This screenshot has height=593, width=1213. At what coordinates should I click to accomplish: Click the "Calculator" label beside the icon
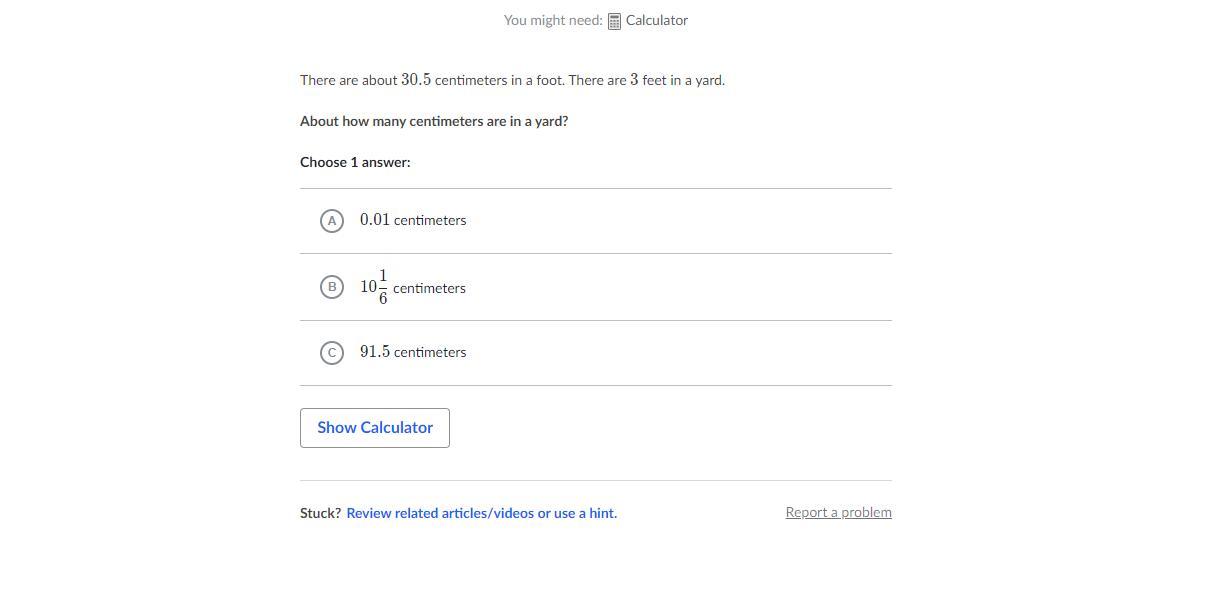(x=657, y=20)
